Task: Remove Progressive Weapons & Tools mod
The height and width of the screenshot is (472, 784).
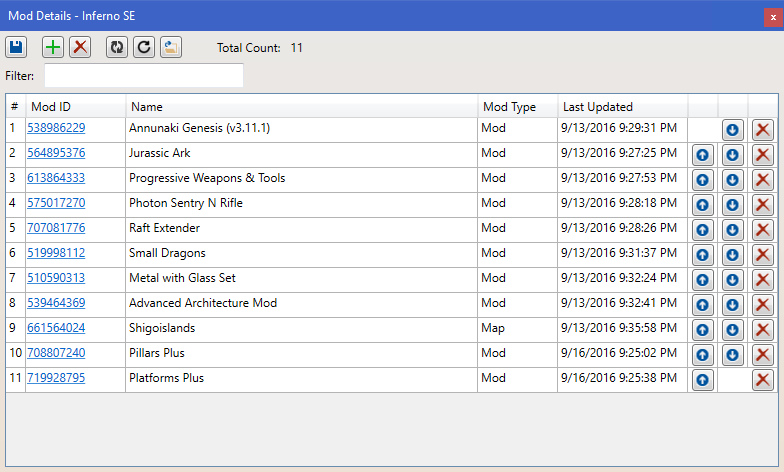Action: tap(762, 180)
